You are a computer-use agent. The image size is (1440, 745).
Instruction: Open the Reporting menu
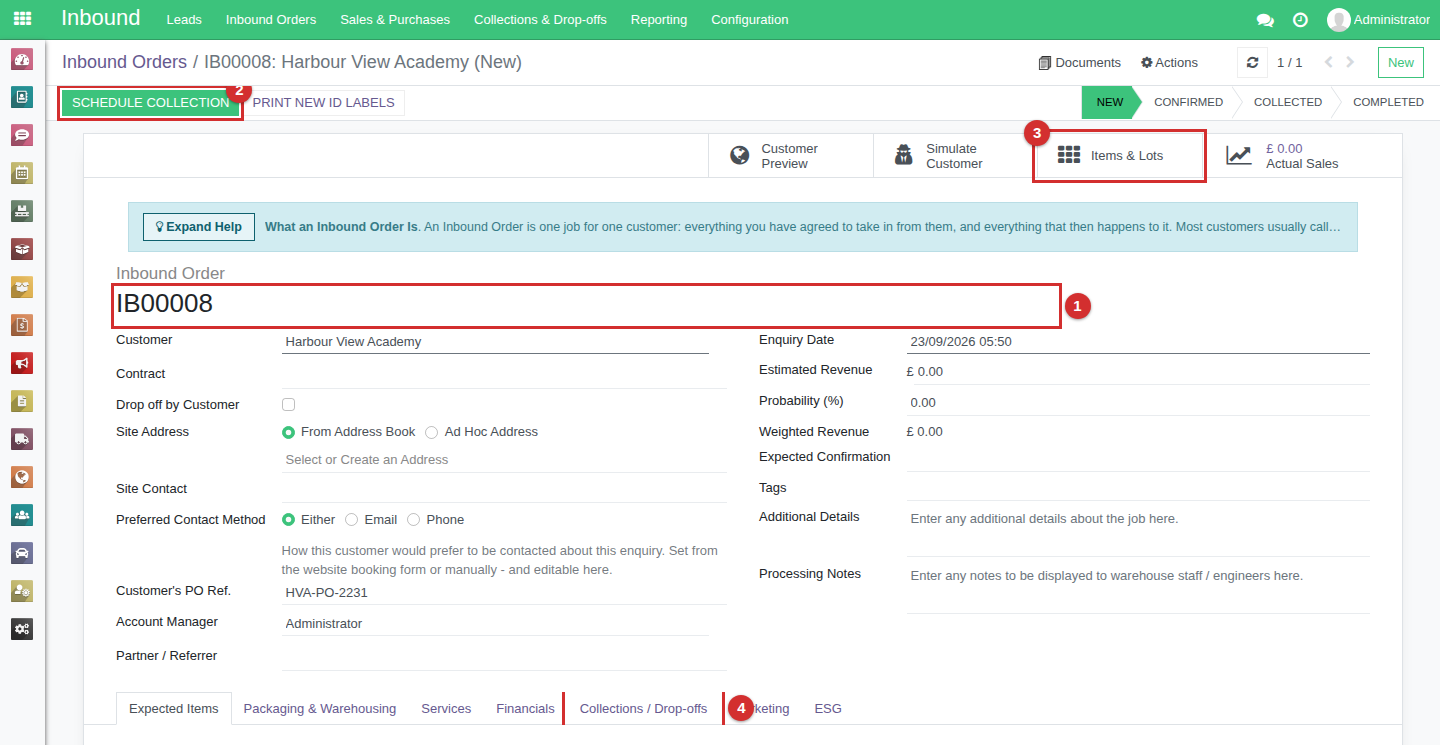(659, 20)
